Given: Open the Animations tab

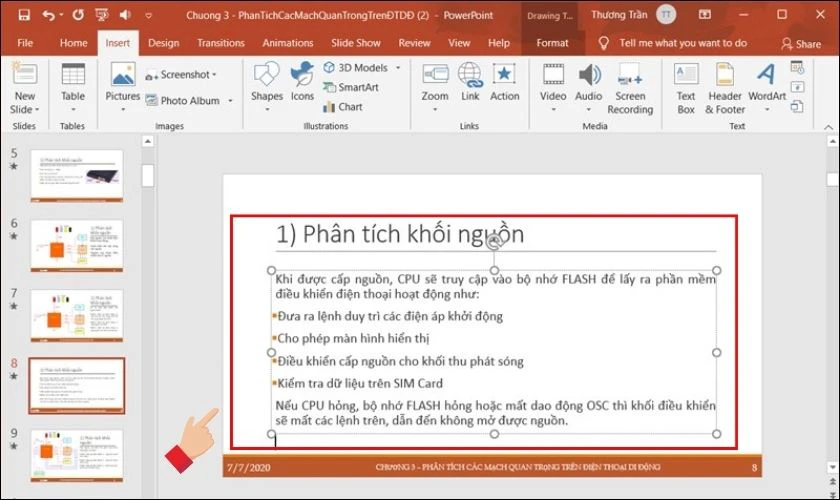Looking at the screenshot, I should point(288,43).
